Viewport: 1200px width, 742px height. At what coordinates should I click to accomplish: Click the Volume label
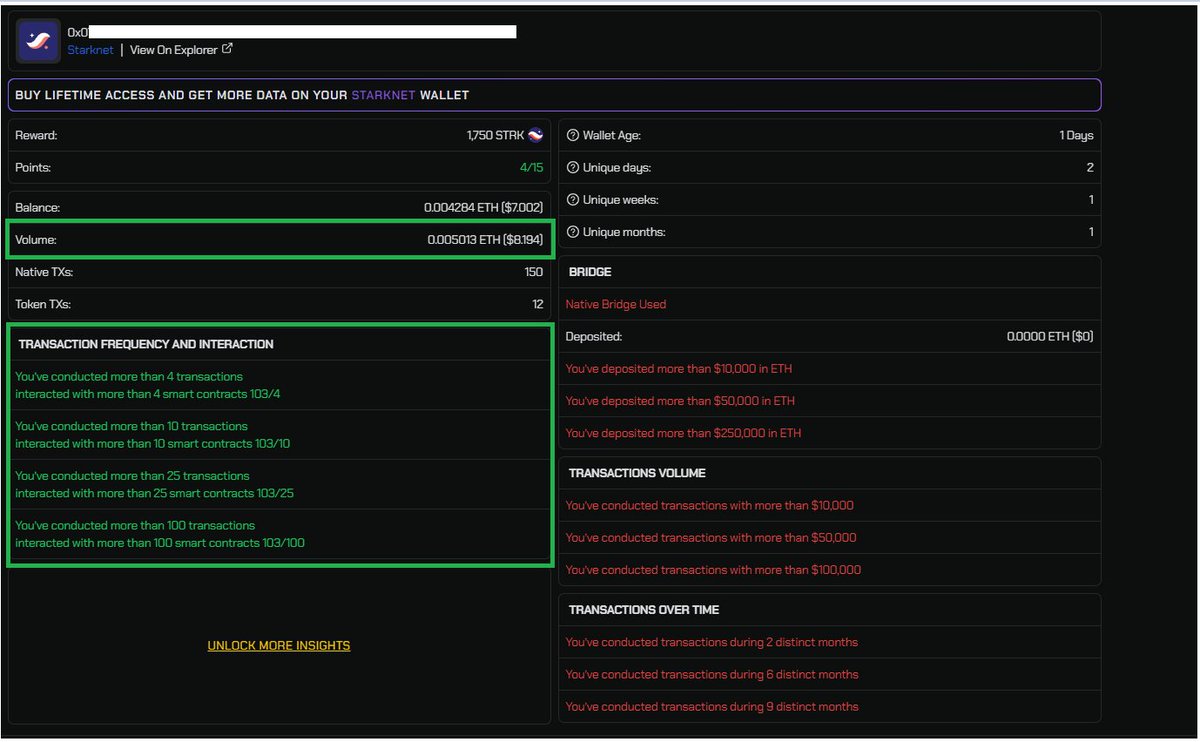click(36, 240)
